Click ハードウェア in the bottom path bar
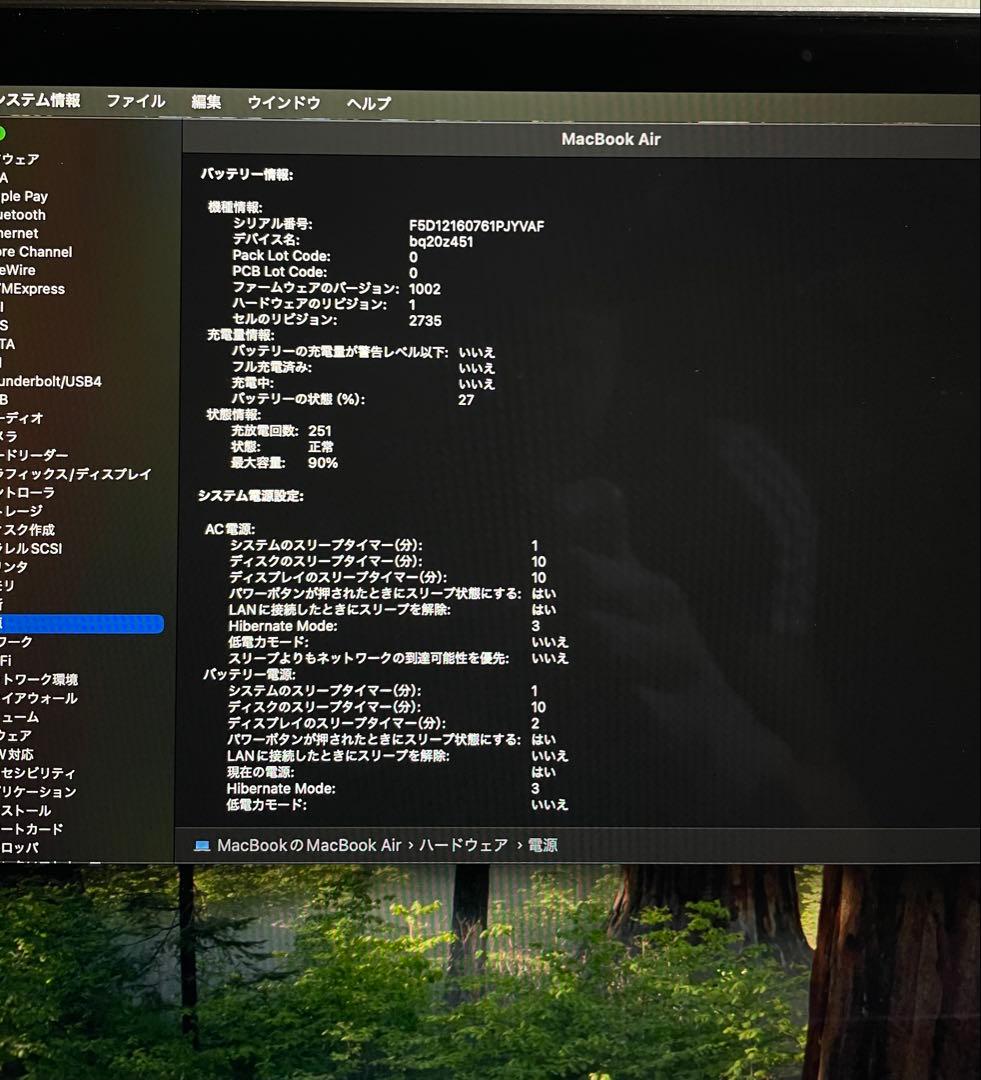Viewport: 981px width, 1080px height. click(463, 846)
